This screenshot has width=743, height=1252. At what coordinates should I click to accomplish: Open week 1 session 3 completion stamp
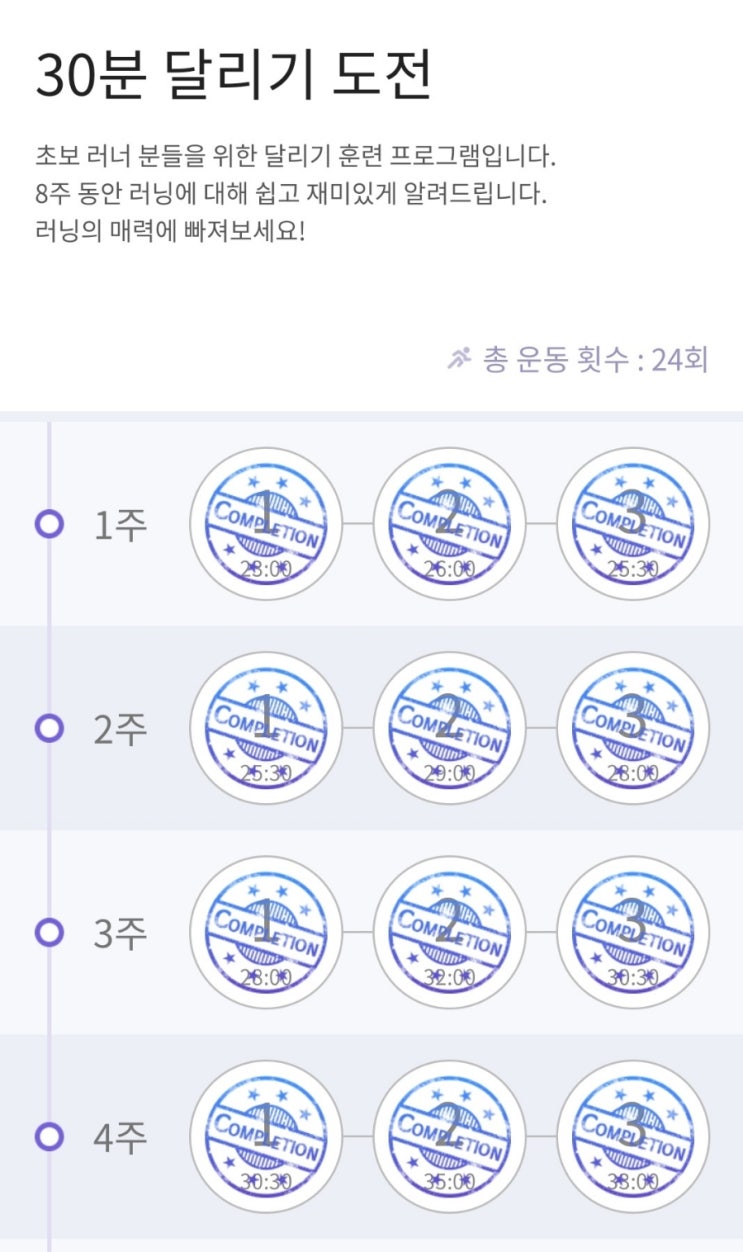pos(632,524)
